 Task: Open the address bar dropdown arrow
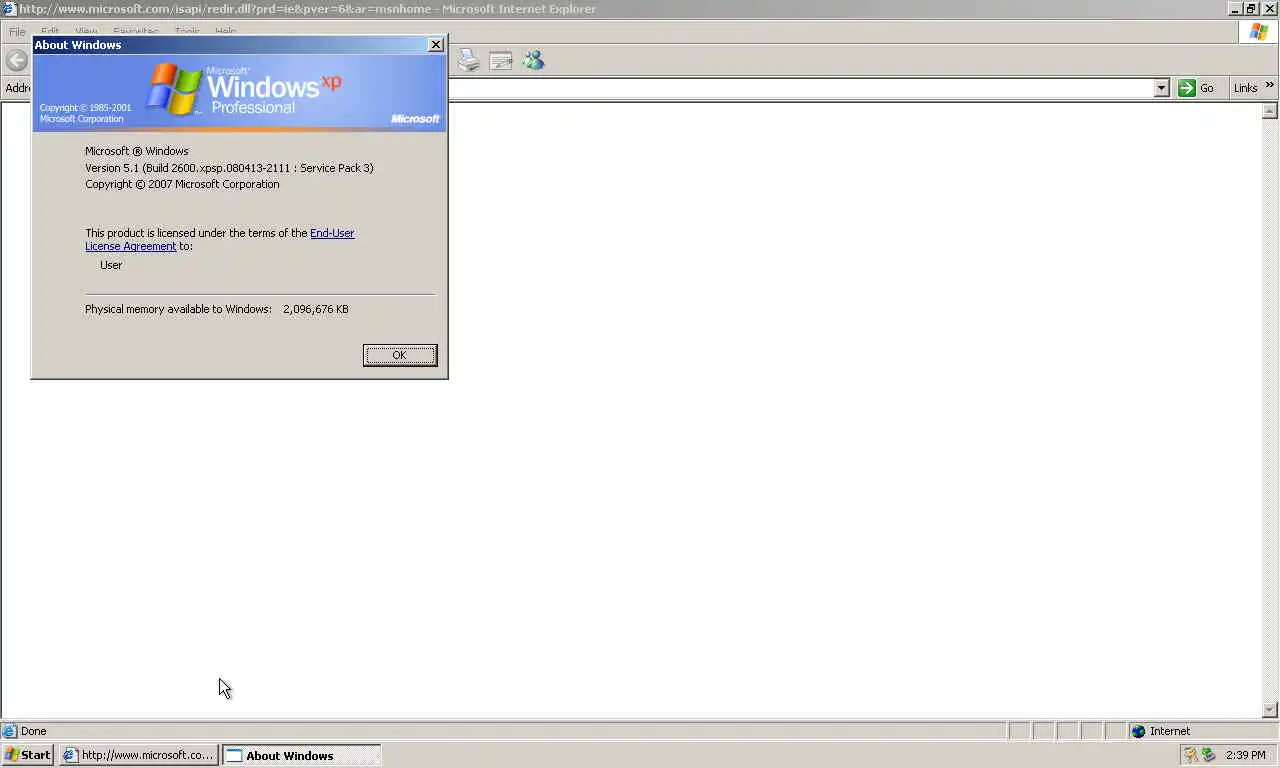tap(1161, 88)
